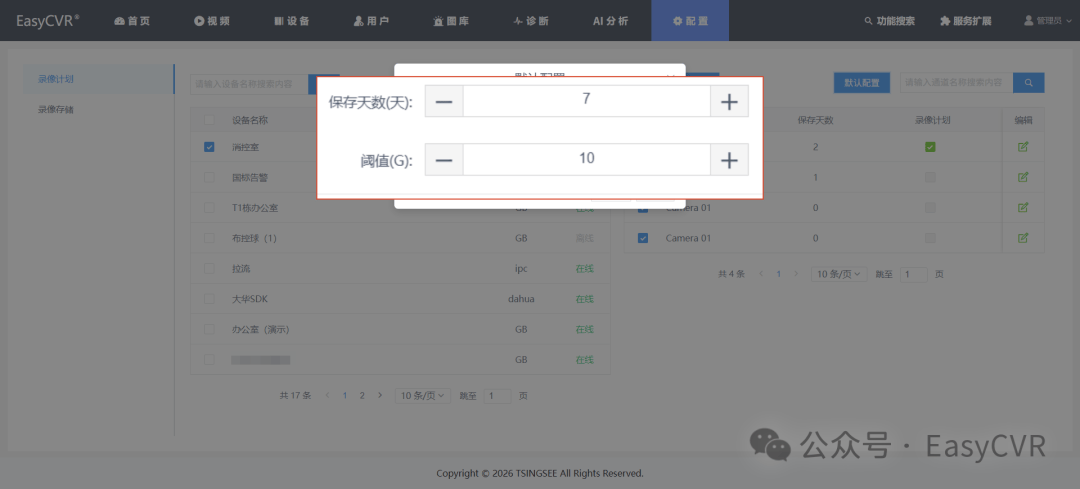Viewport: 1080px width, 489px height.
Task: Toggle the green 录像计划 checkbox in the 2-day row
Action: 930,147
